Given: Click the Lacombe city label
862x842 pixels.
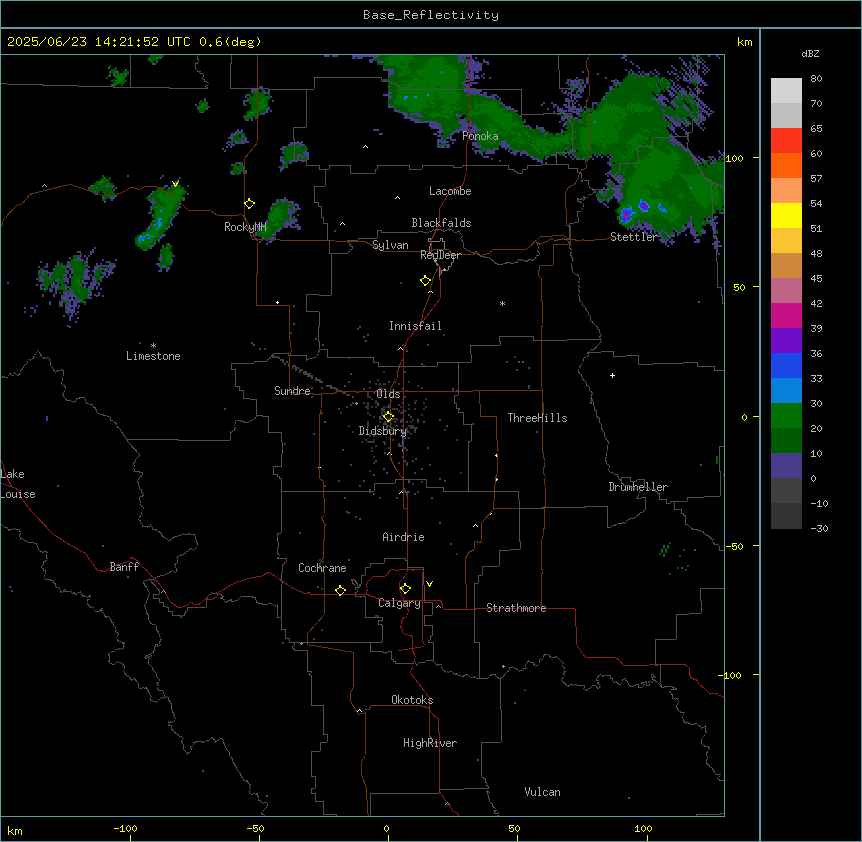Looking at the screenshot, I should (450, 191).
